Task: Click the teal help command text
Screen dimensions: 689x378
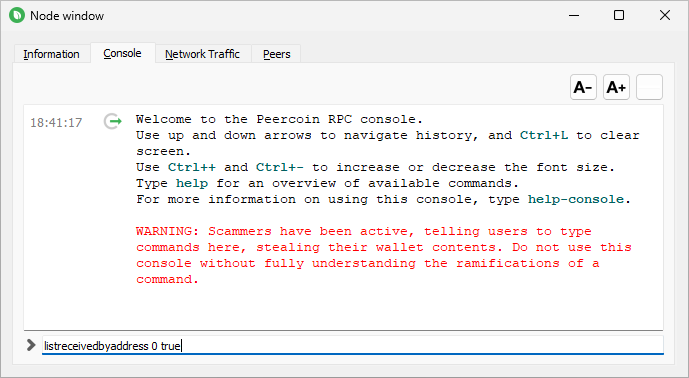Action: (192, 183)
